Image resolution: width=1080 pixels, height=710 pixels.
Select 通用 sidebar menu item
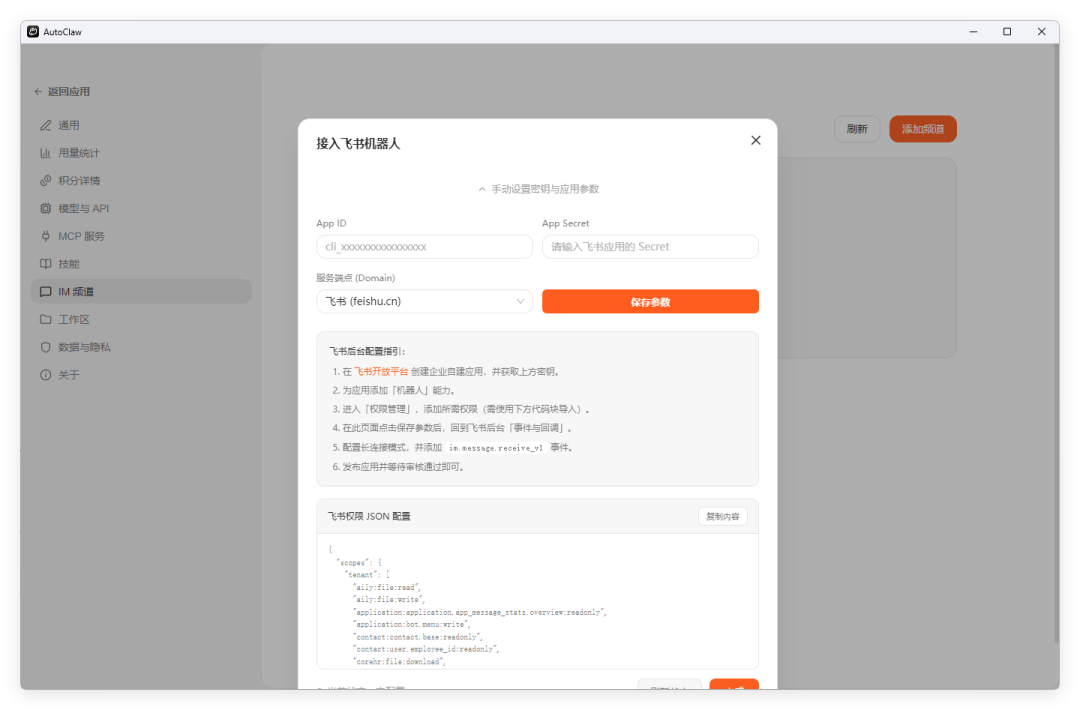(141, 125)
